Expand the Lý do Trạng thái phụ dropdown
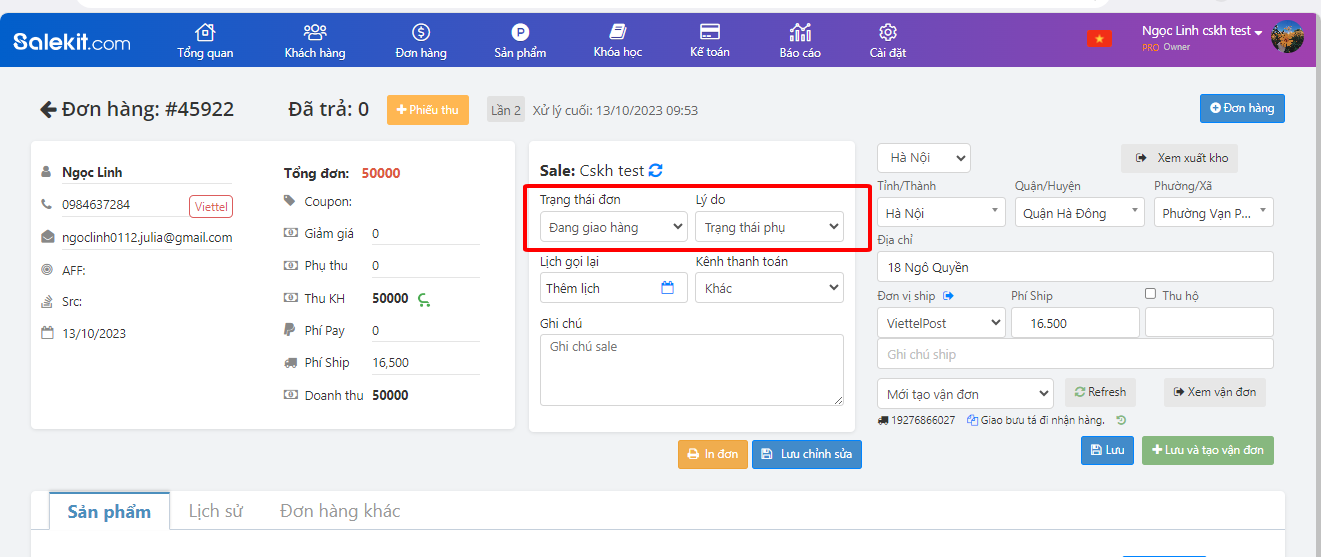Image resolution: width=1321 pixels, height=557 pixels. (769, 227)
